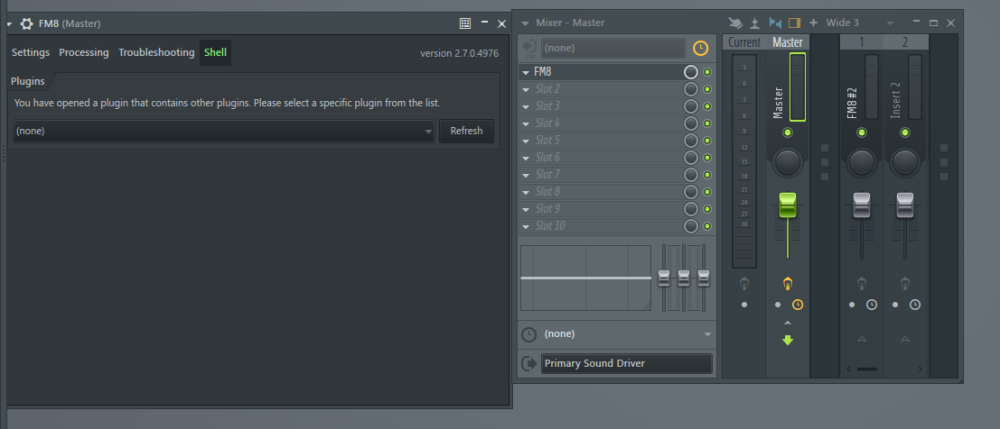Open the (none) track delay dropdown

(x=627, y=334)
